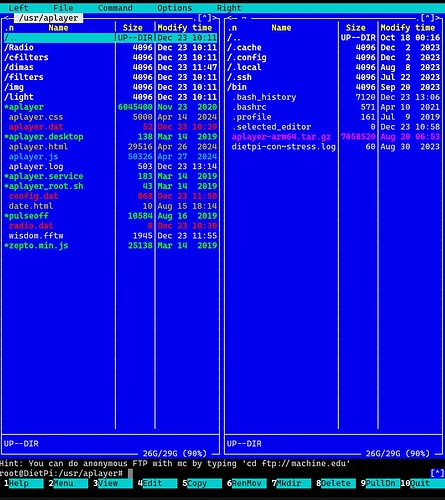The height and width of the screenshot is (500, 445).
Task: Select the /.config directory in right panel
Action: tap(333, 57)
